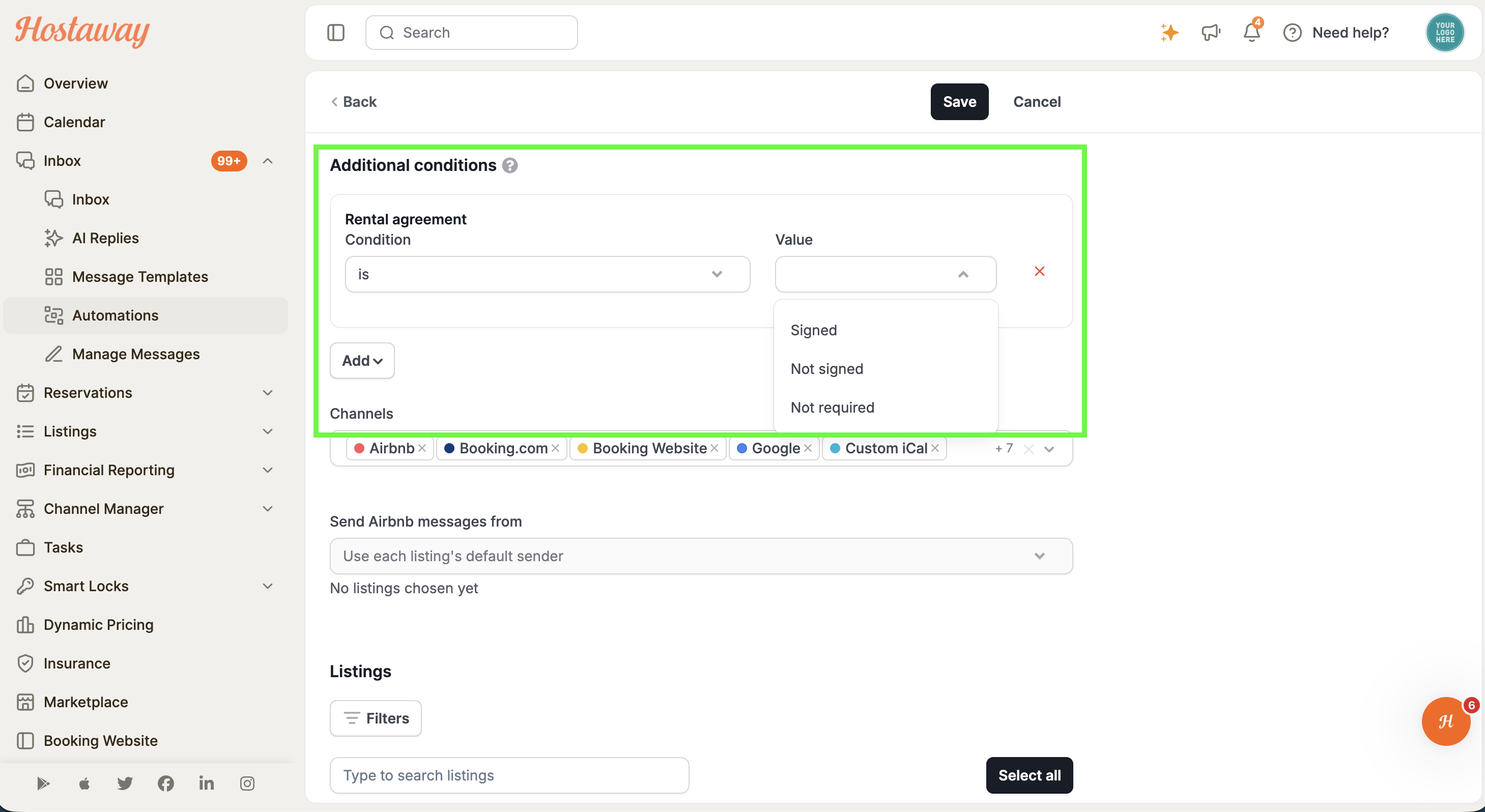Open AI Replies in the sidebar

pos(105,238)
